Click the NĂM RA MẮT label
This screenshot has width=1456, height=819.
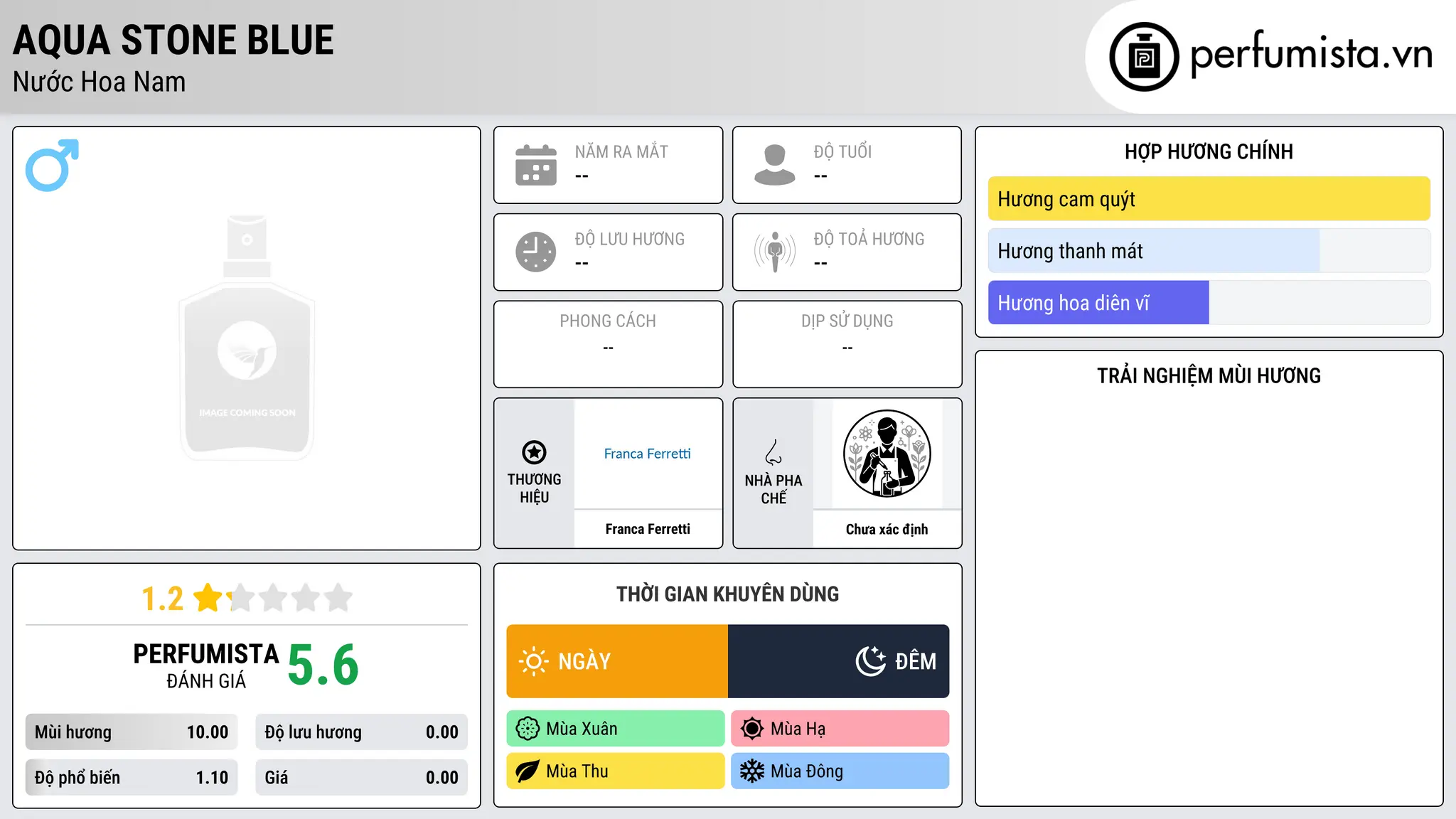621,152
